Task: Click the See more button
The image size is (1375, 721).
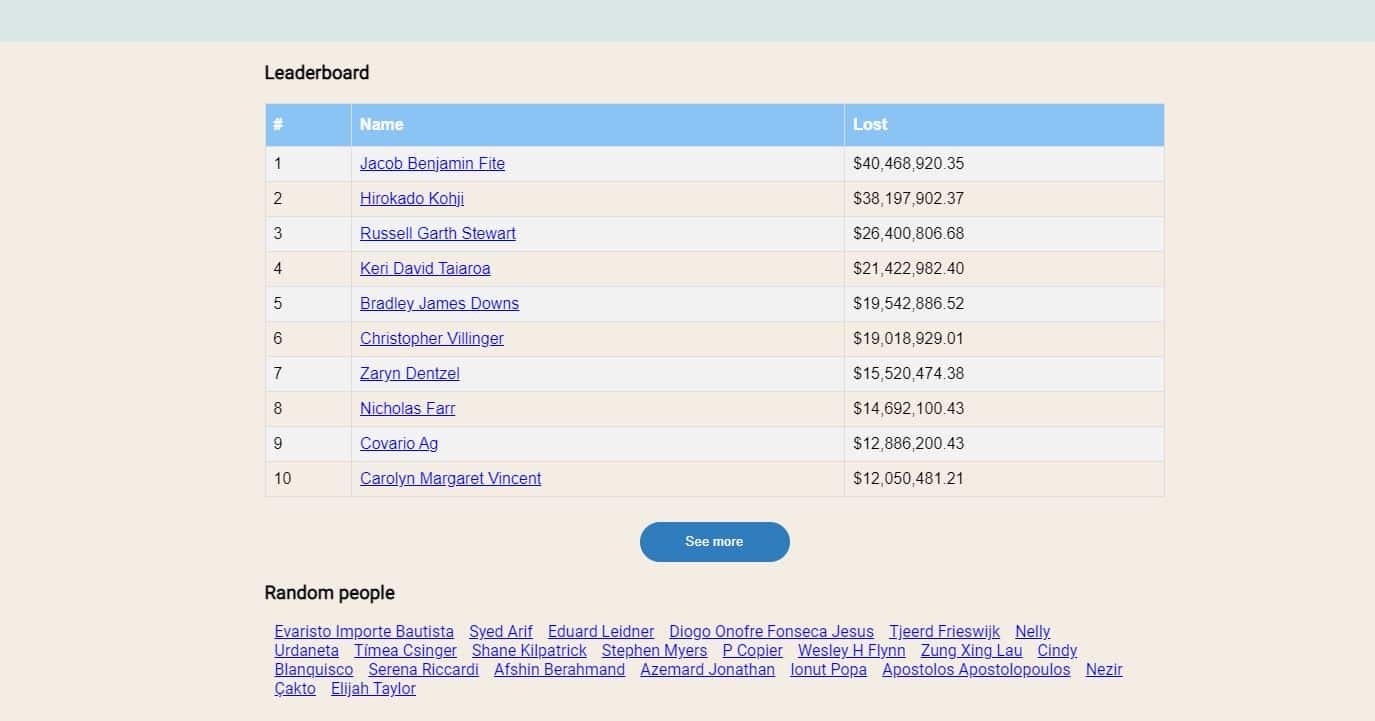Action: (x=714, y=541)
